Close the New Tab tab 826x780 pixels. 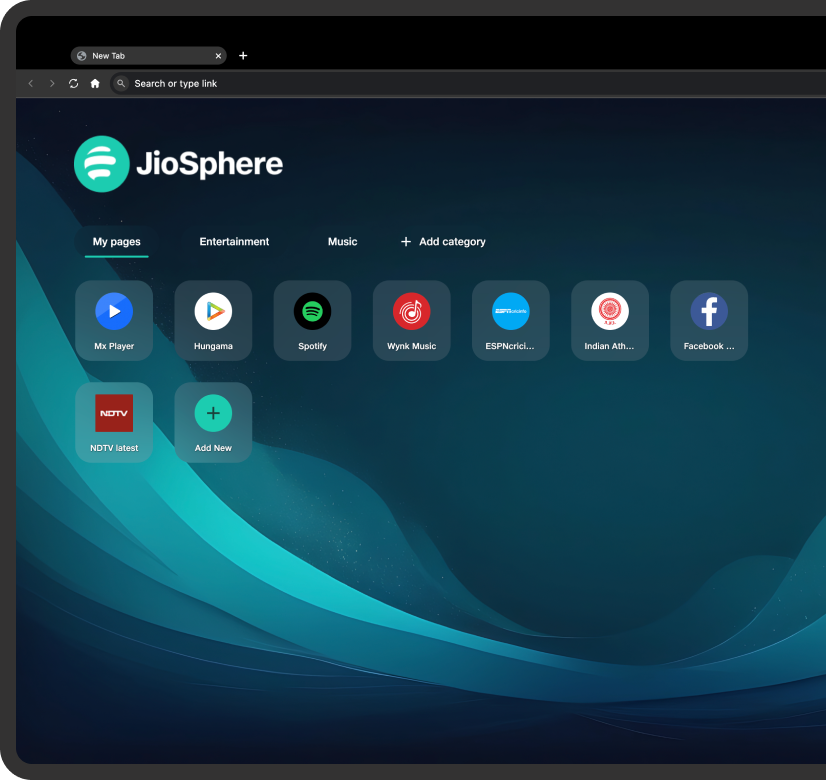click(218, 56)
